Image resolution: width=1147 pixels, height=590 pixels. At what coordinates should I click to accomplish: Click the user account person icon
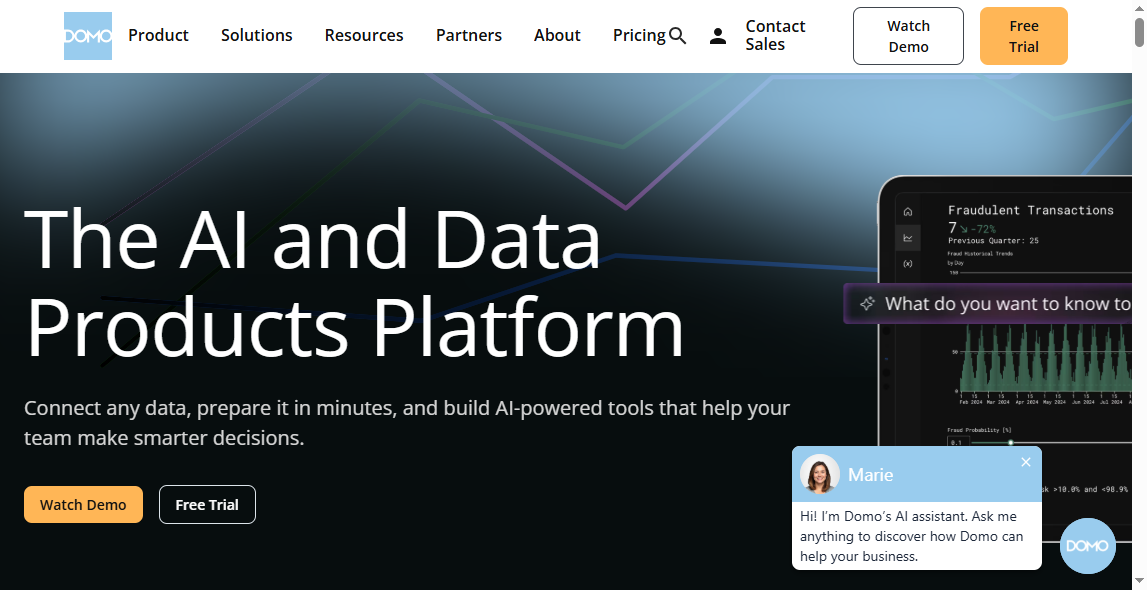click(718, 36)
